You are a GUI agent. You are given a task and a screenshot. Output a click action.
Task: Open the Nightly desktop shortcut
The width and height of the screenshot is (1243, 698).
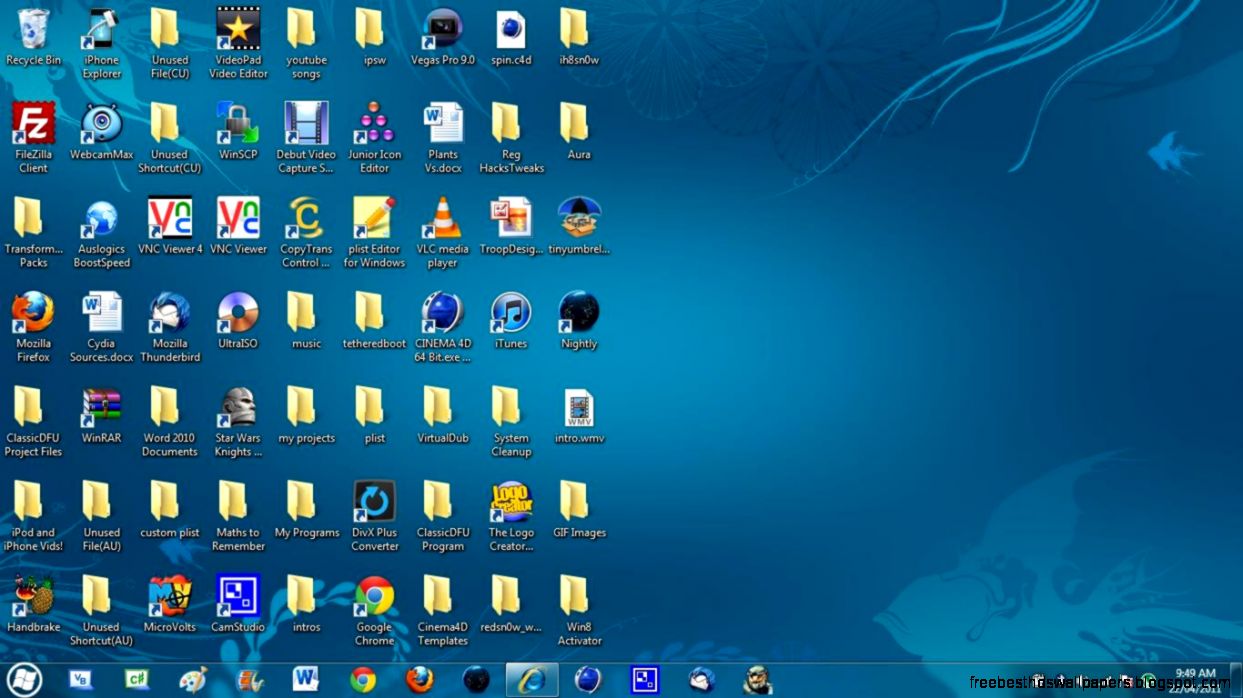tap(579, 321)
